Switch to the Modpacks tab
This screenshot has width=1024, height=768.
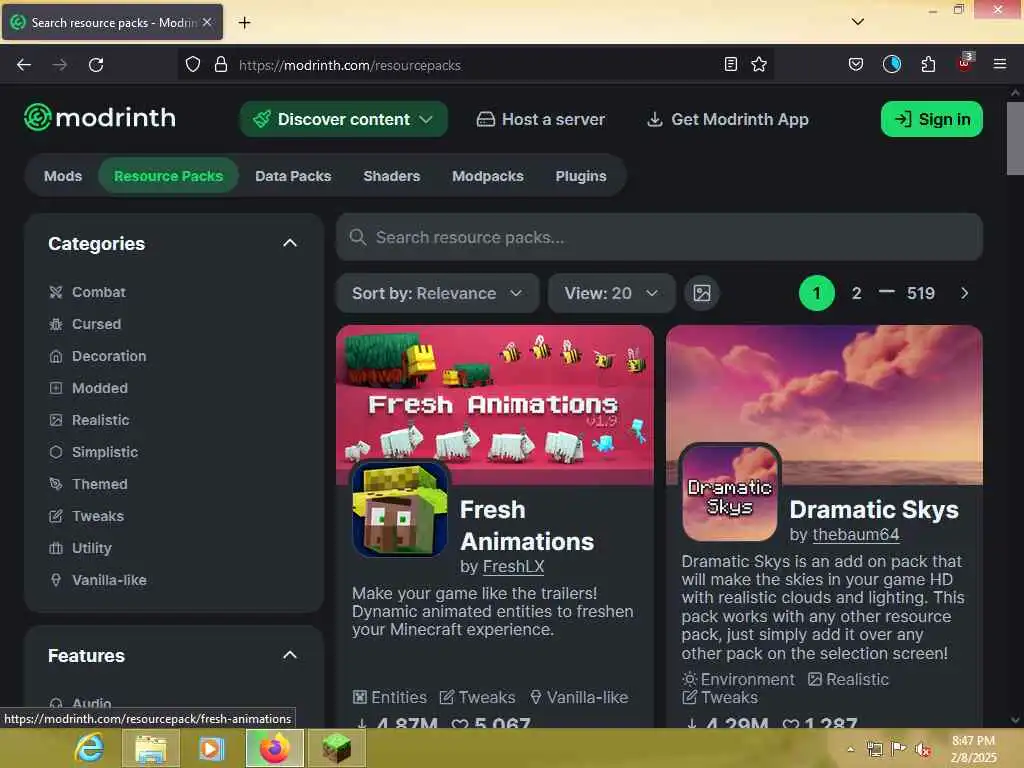[488, 176]
